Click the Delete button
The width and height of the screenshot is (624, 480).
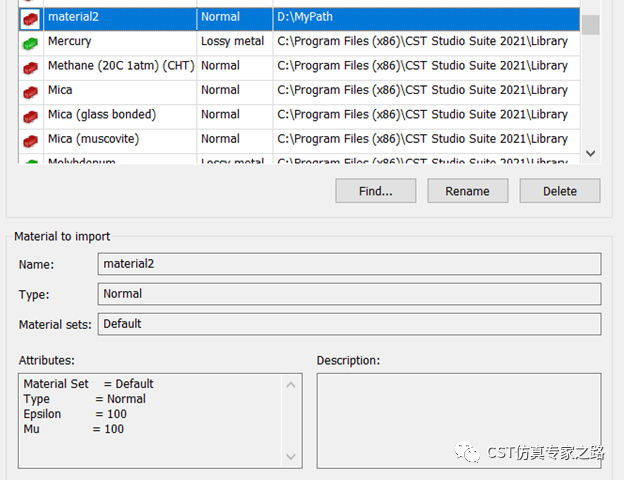click(560, 191)
